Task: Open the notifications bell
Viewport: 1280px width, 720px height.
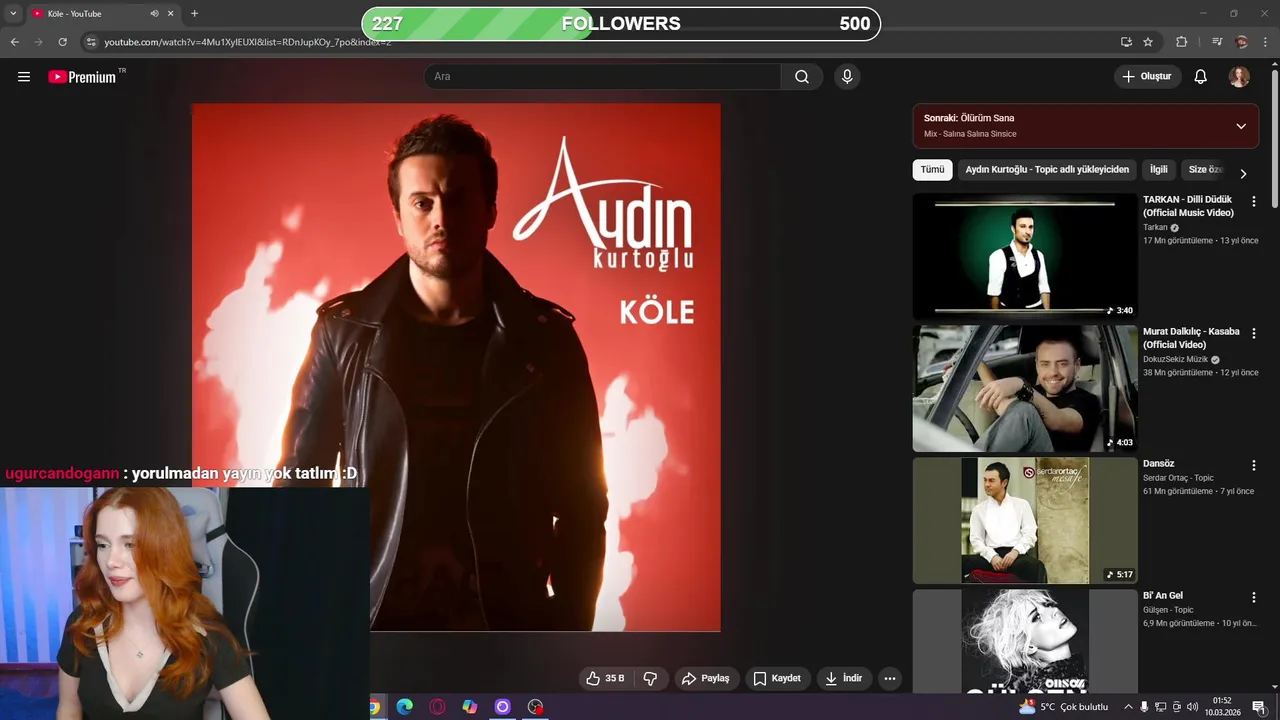Action: click(1201, 77)
